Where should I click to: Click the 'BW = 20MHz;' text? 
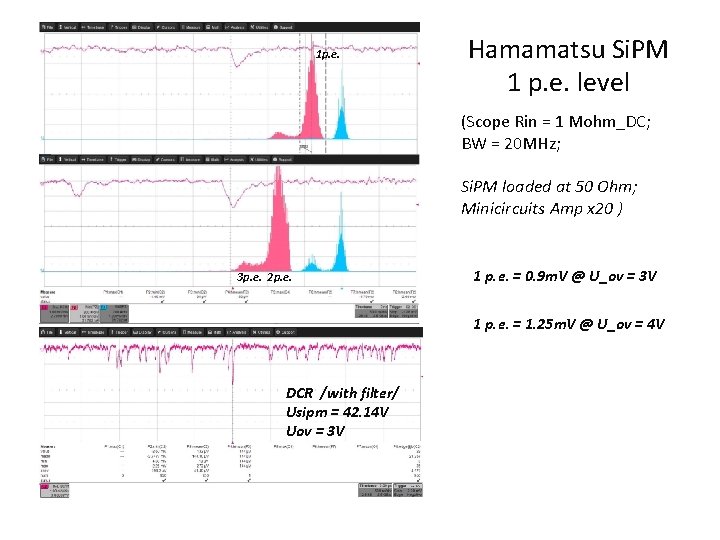click(x=511, y=144)
